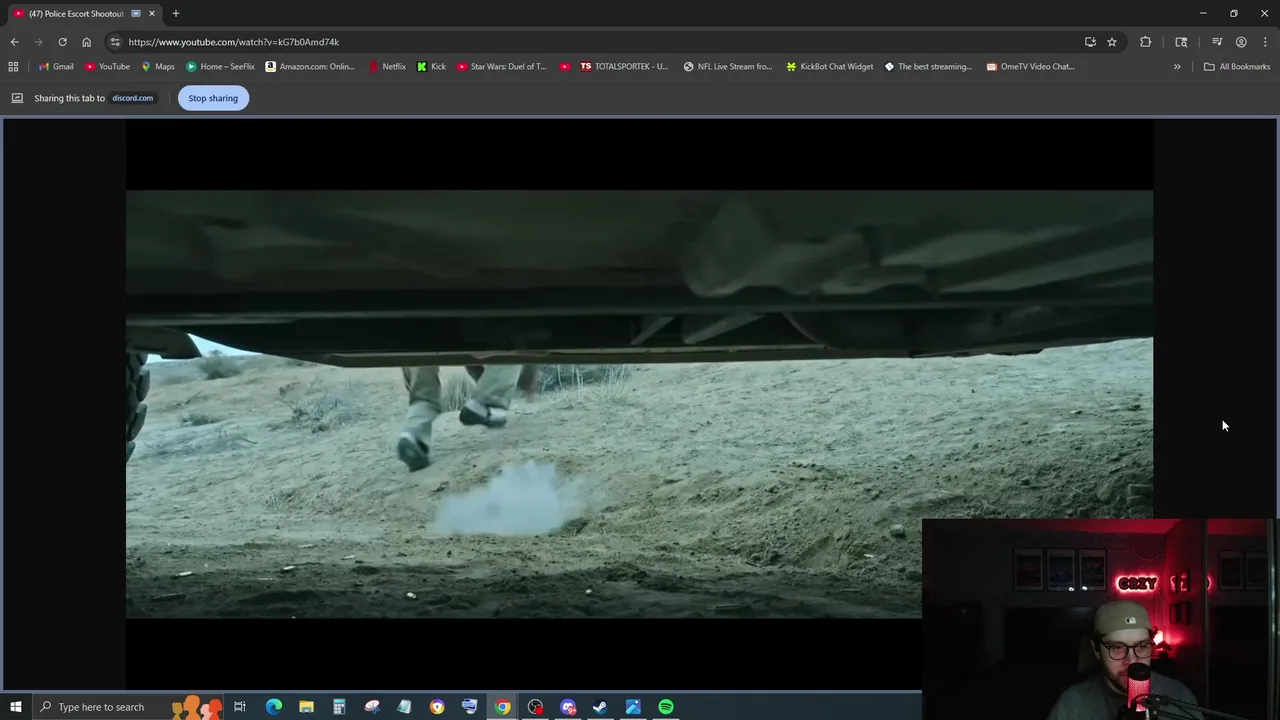
Task: Open Task View in taskbar
Action: (x=240, y=707)
